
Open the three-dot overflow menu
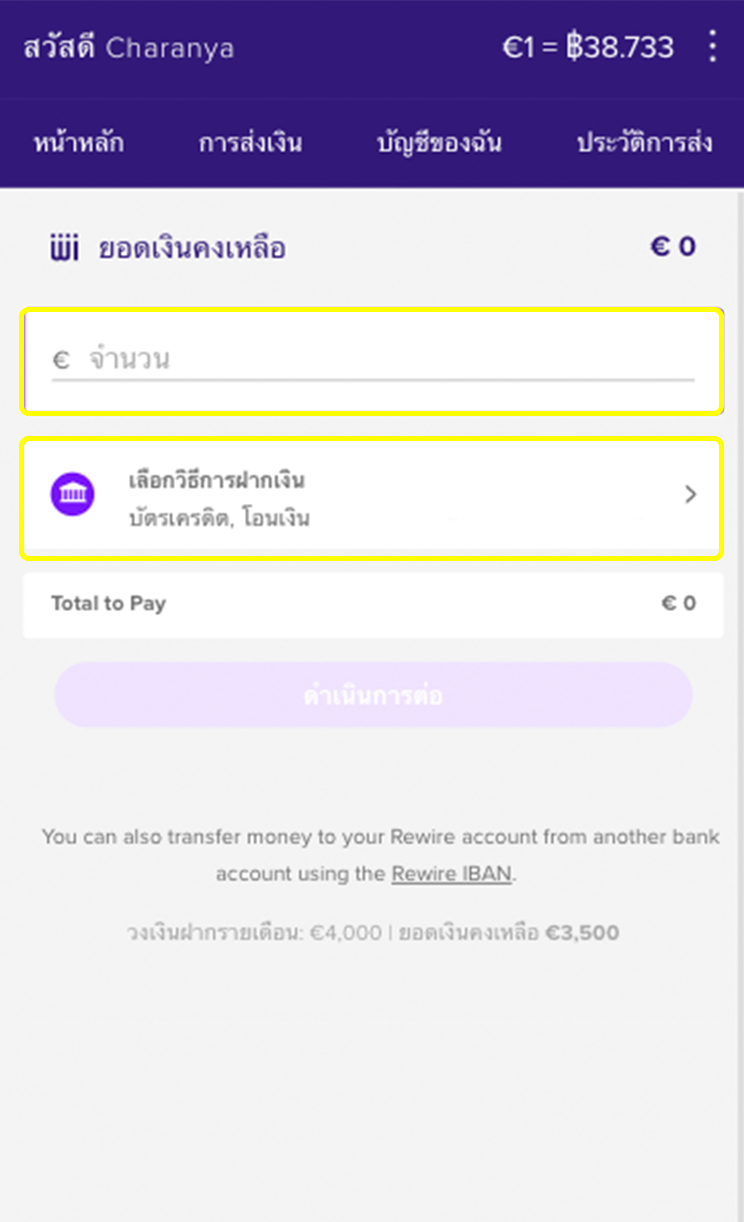coord(712,47)
